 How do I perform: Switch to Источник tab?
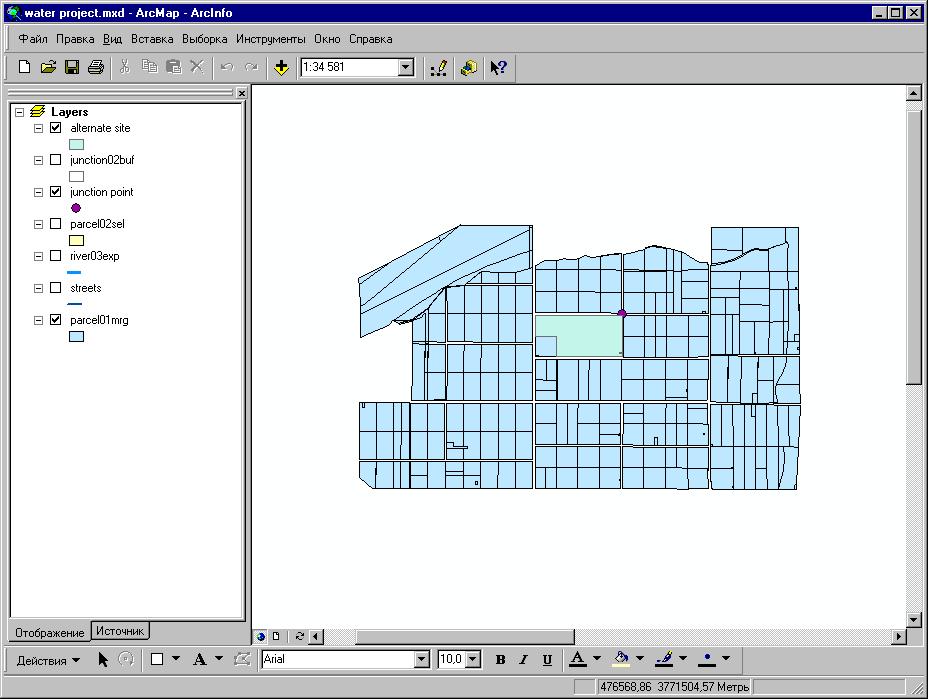(120, 631)
